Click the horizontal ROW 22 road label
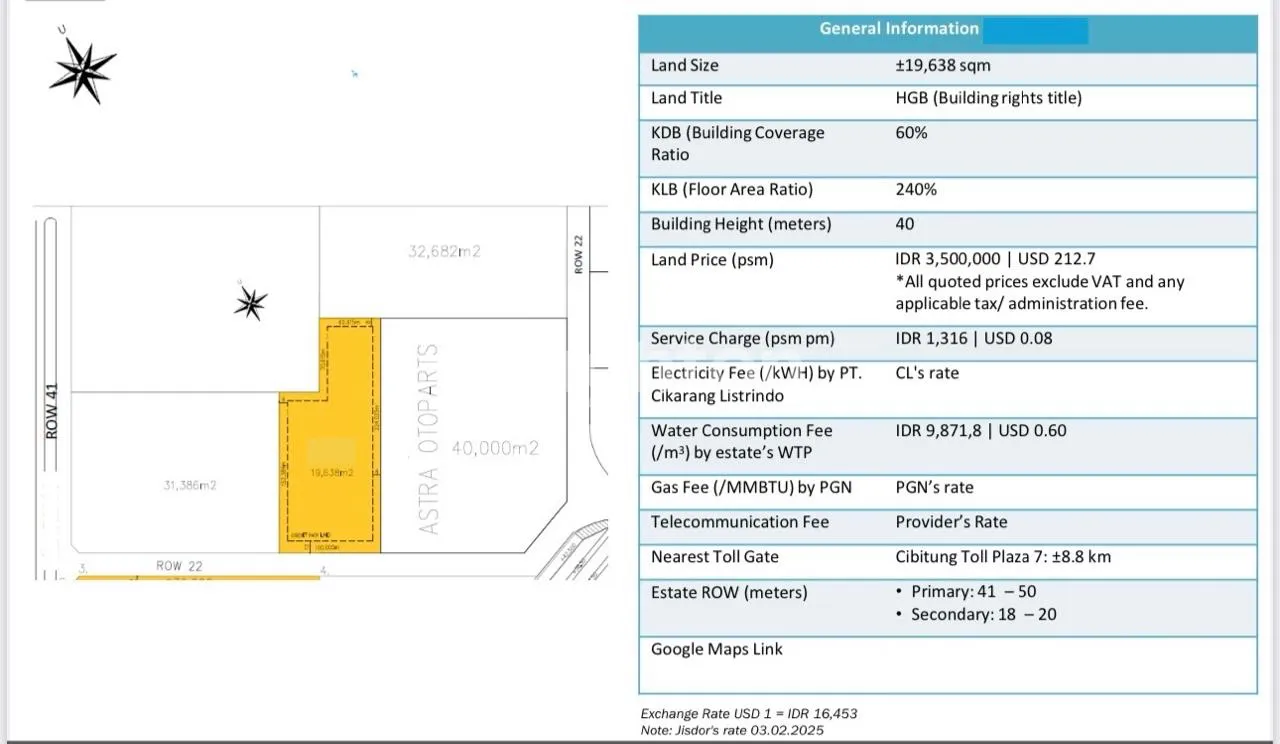The height and width of the screenshot is (744, 1280). 179,566
